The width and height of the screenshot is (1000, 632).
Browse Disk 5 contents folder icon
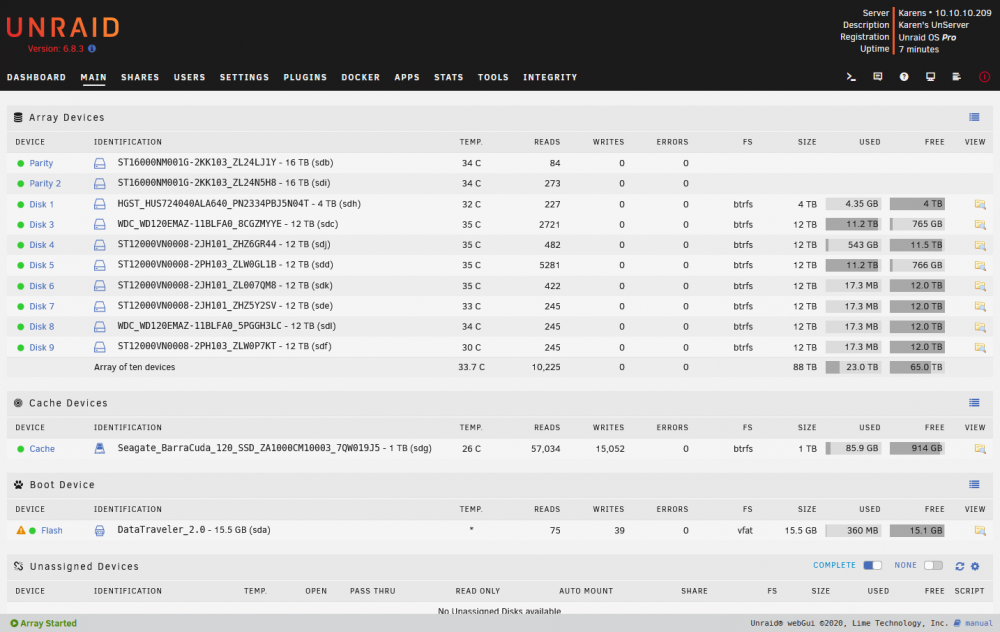pyautogui.click(x=980, y=265)
